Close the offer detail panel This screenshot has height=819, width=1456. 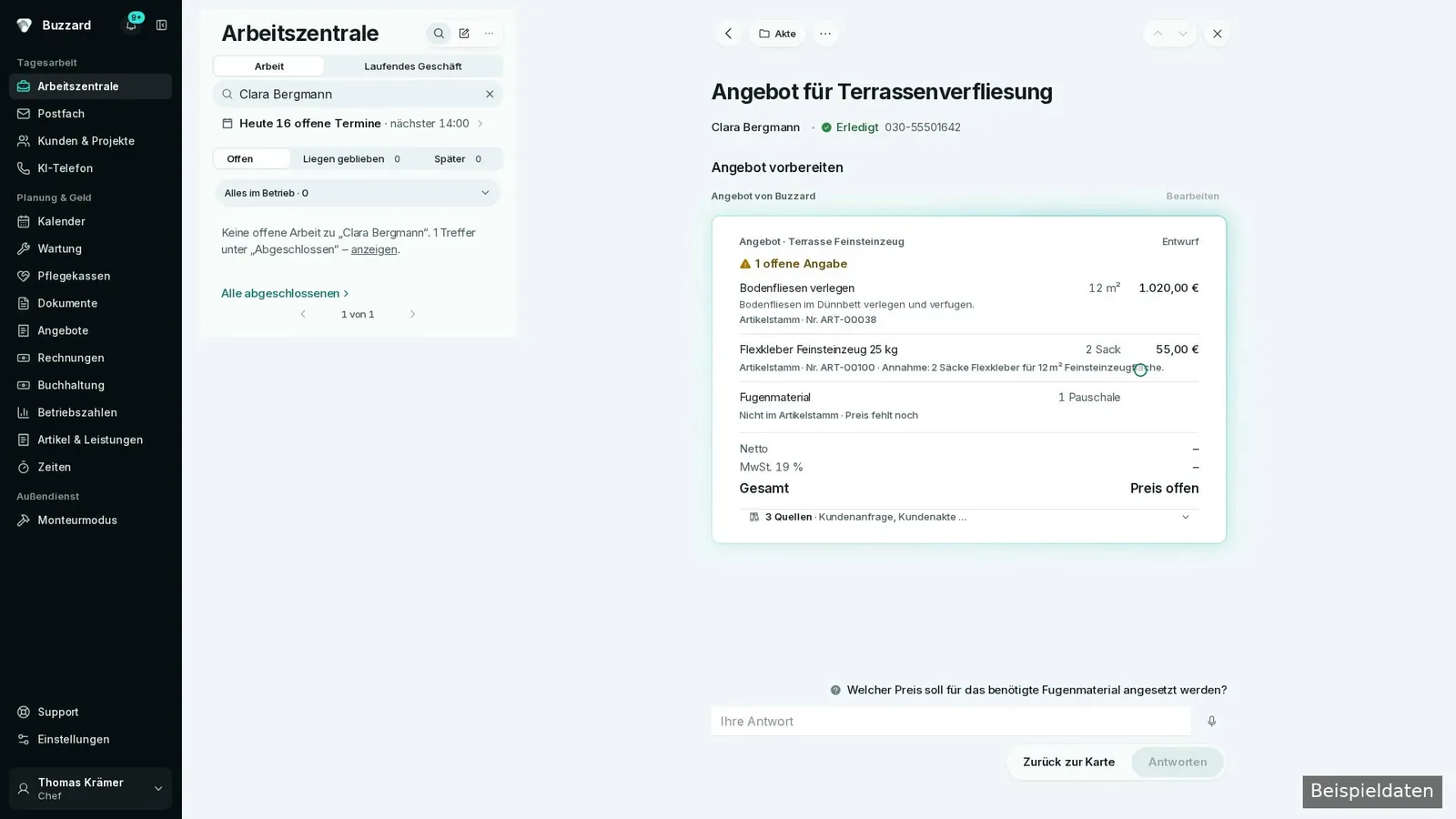[1218, 34]
